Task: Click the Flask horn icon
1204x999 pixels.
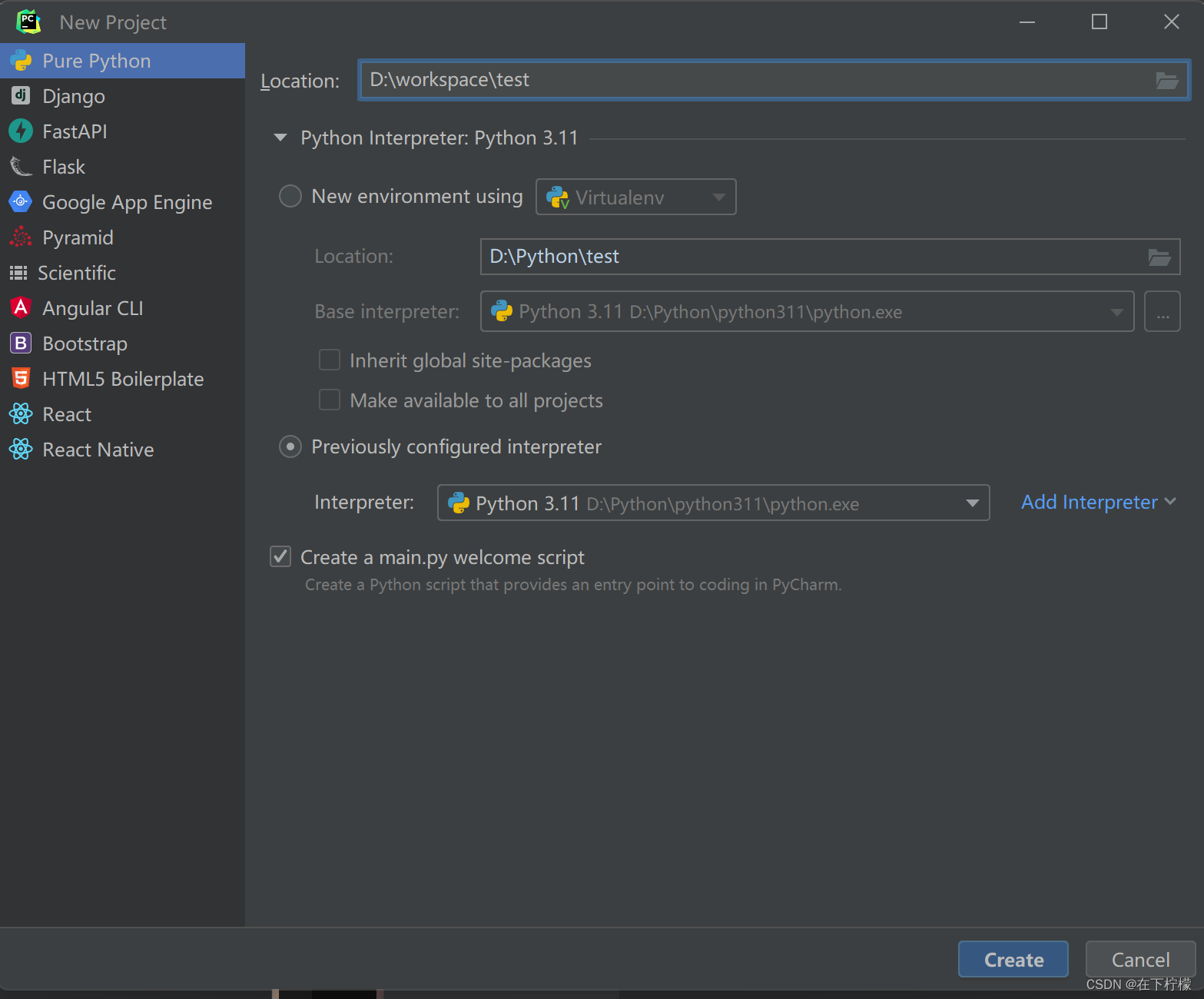Action: (21, 166)
